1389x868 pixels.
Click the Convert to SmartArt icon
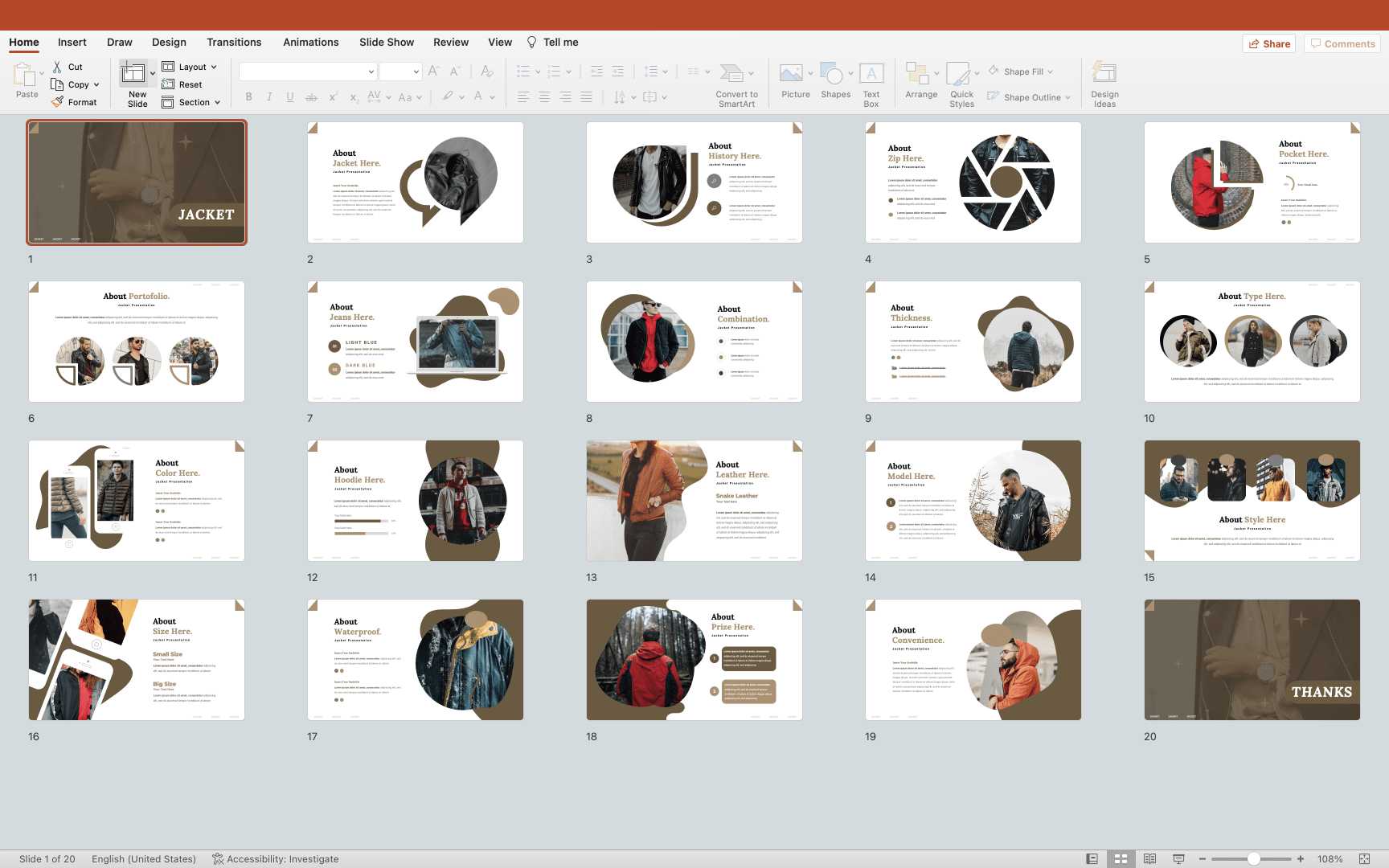point(731,74)
